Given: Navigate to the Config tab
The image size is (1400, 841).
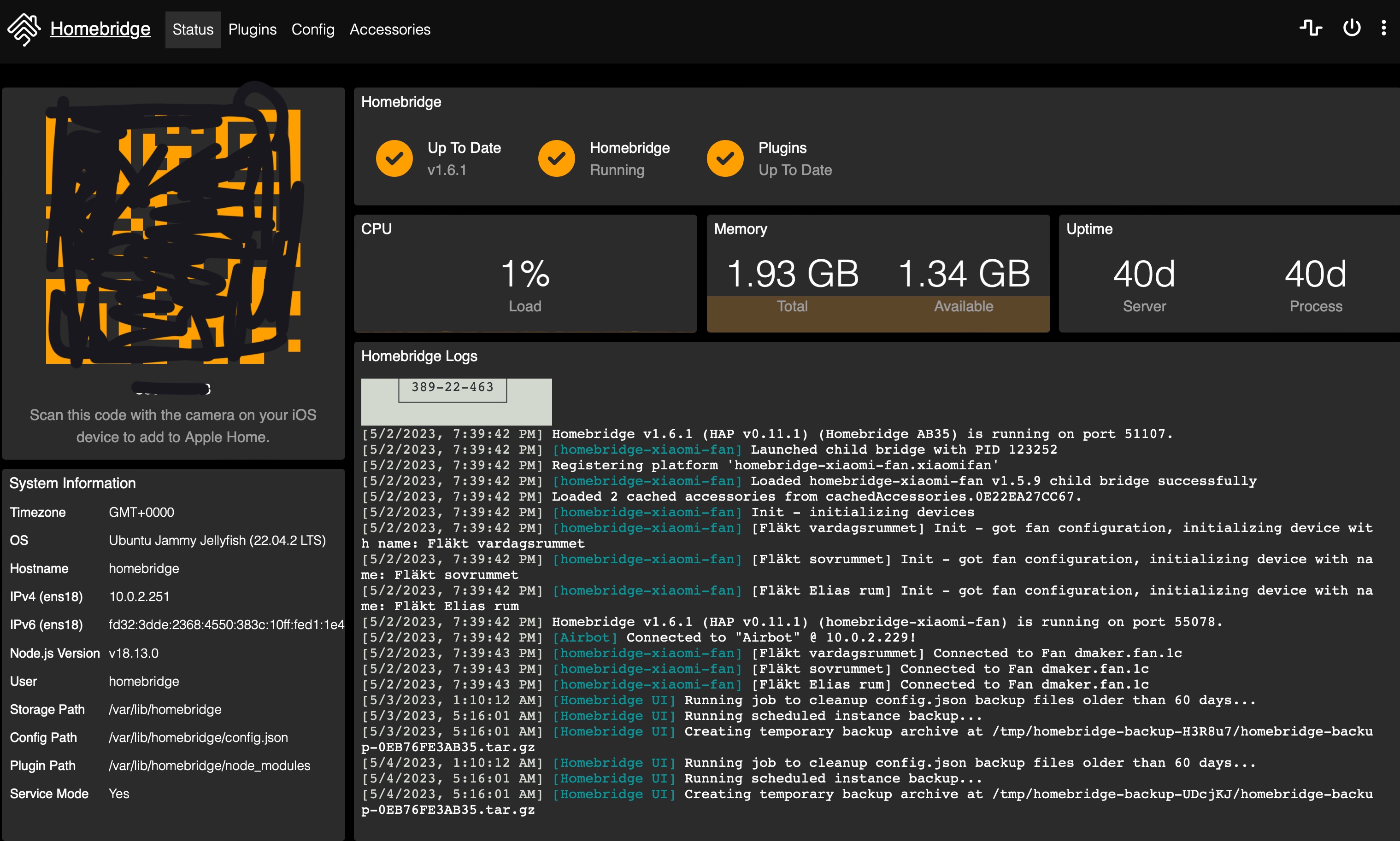Looking at the screenshot, I should point(310,29).
